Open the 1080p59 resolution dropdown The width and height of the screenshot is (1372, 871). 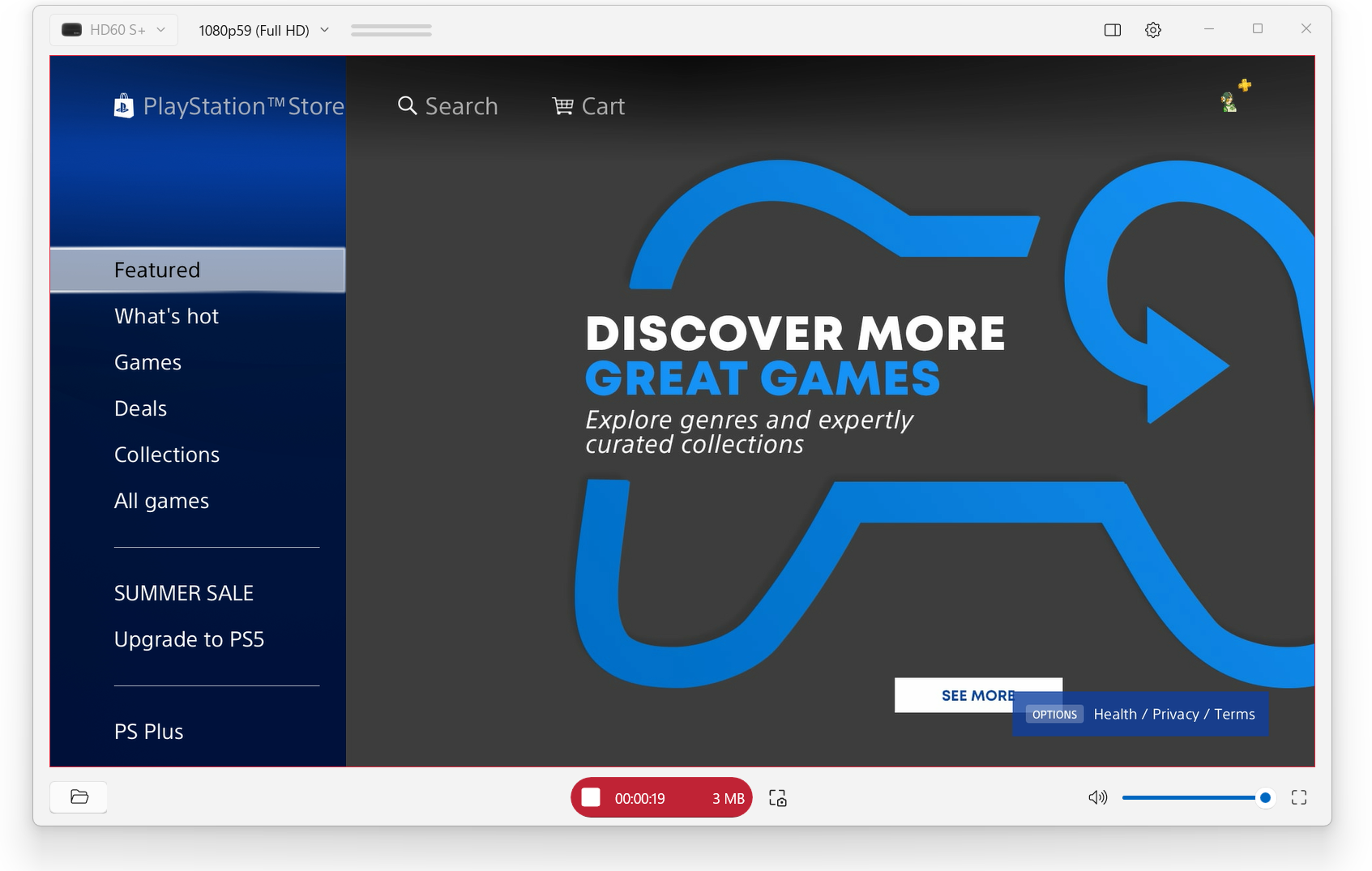point(263,29)
